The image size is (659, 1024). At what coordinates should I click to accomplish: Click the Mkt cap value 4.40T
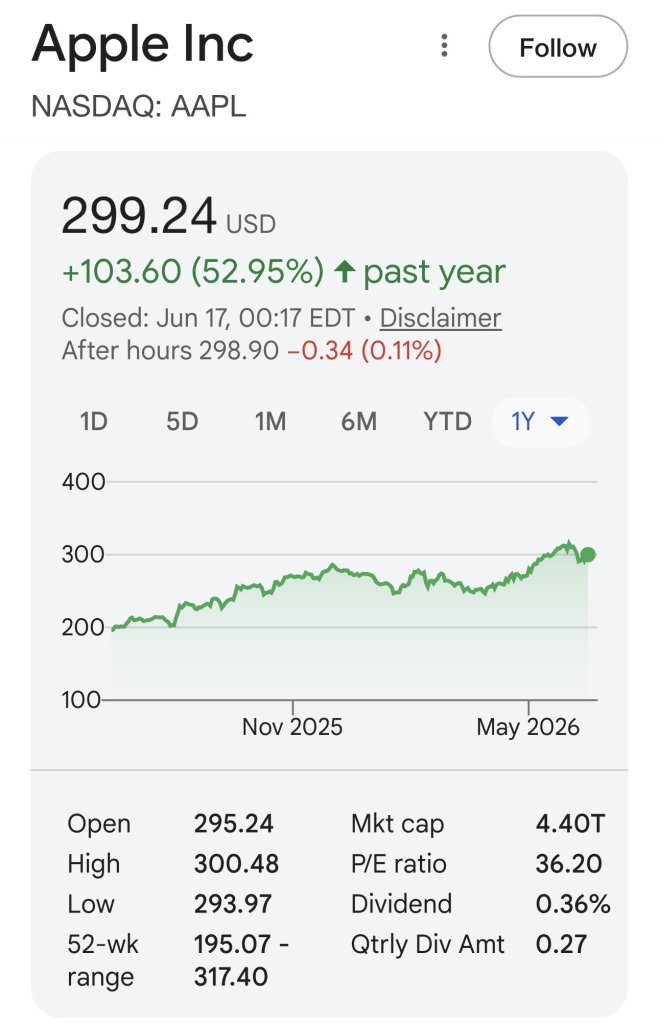[570, 824]
